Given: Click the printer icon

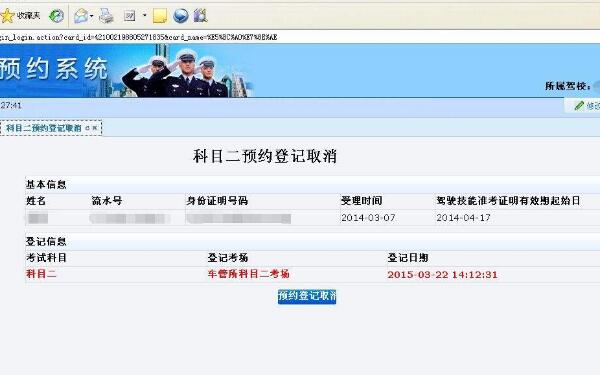Looking at the screenshot, I should 106,16.
